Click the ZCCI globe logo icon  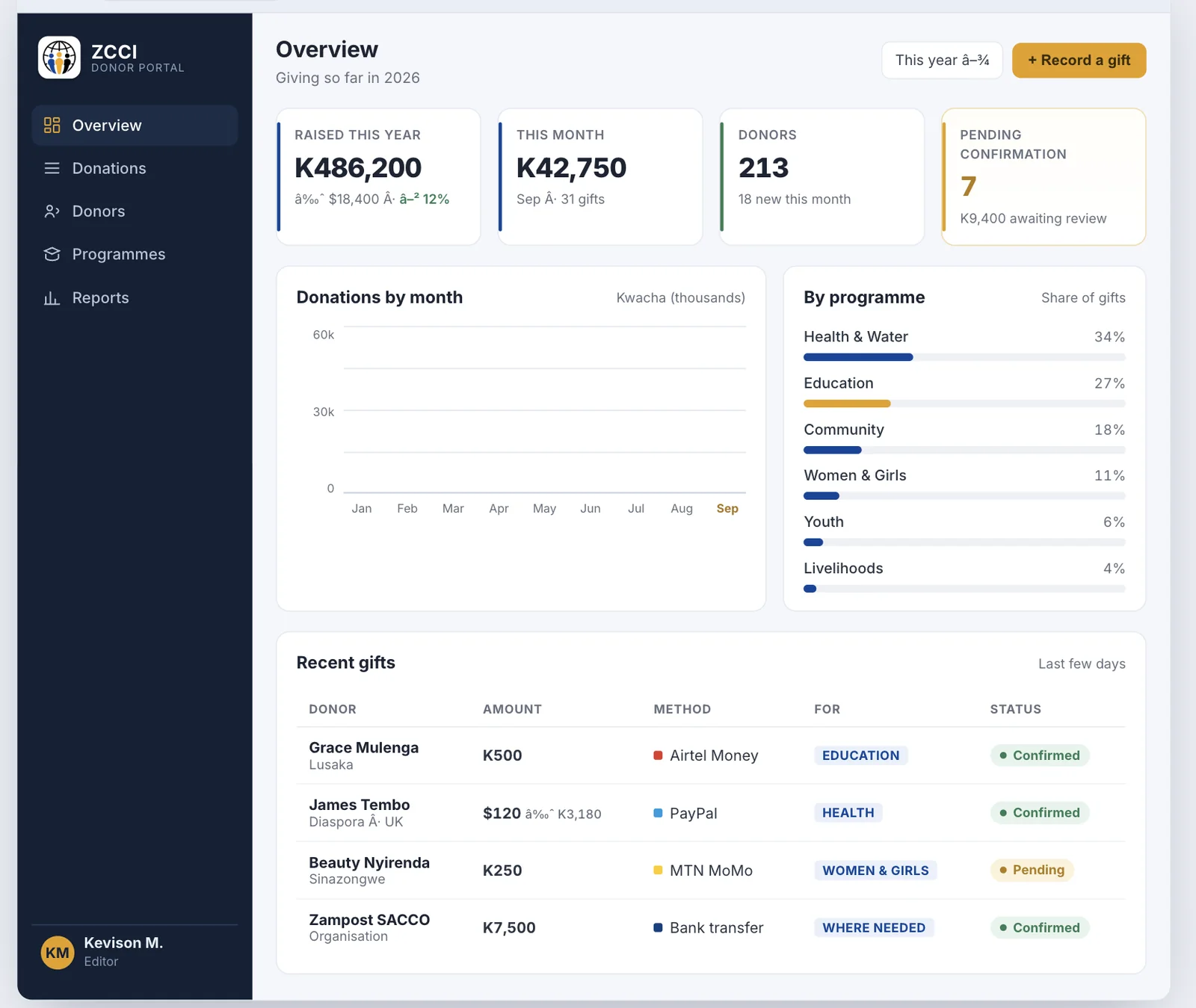(x=59, y=58)
